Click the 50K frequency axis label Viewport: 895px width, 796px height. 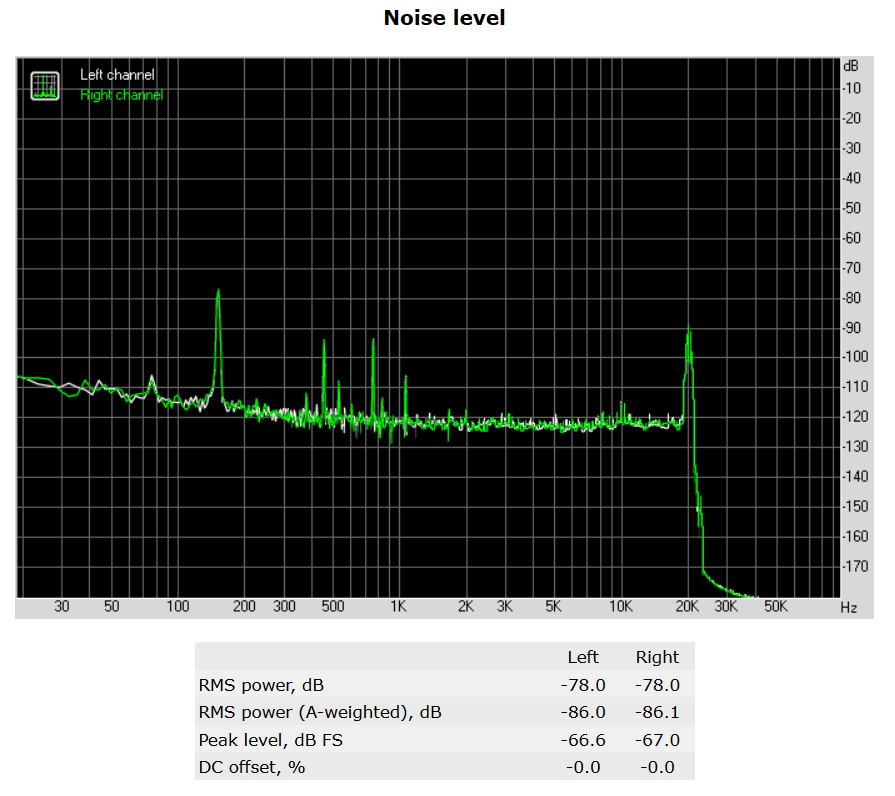(776, 607)
